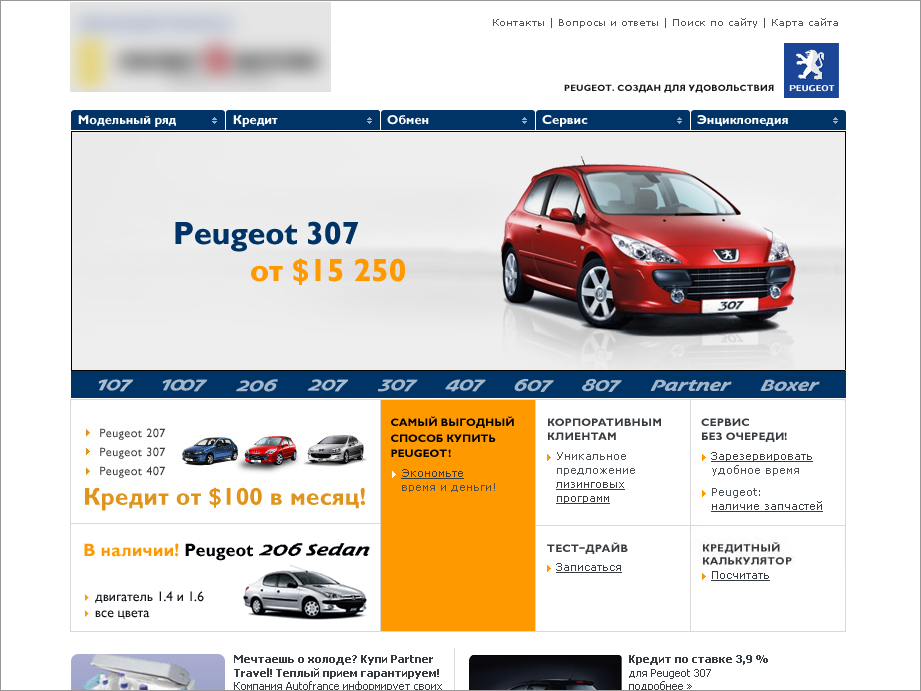Click the dark car news thumbnail
Viewport: 921px width, 691px height.
pyautogui.click(x=545, y=673)
